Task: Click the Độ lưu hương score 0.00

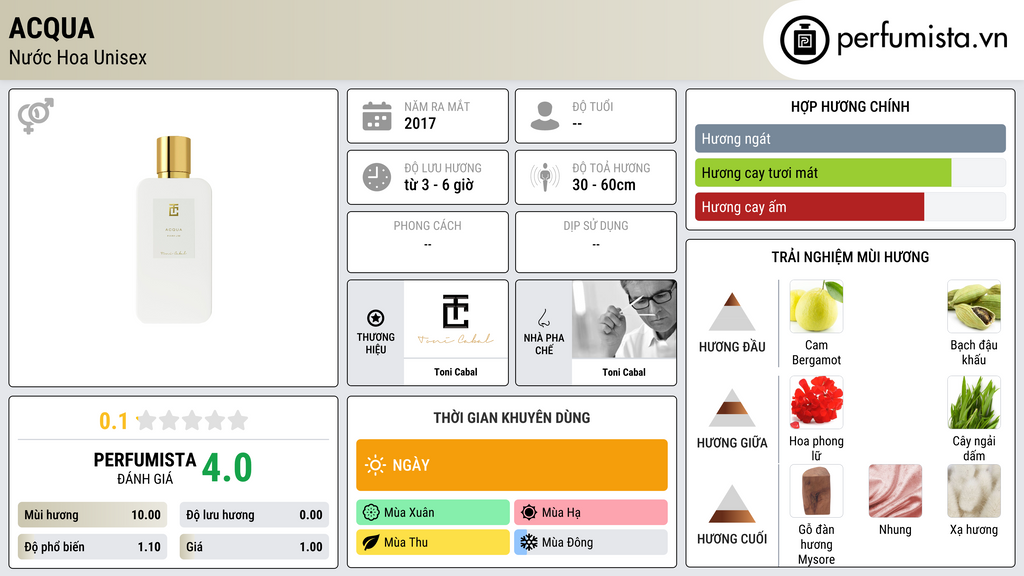Action: pos(254,515)
